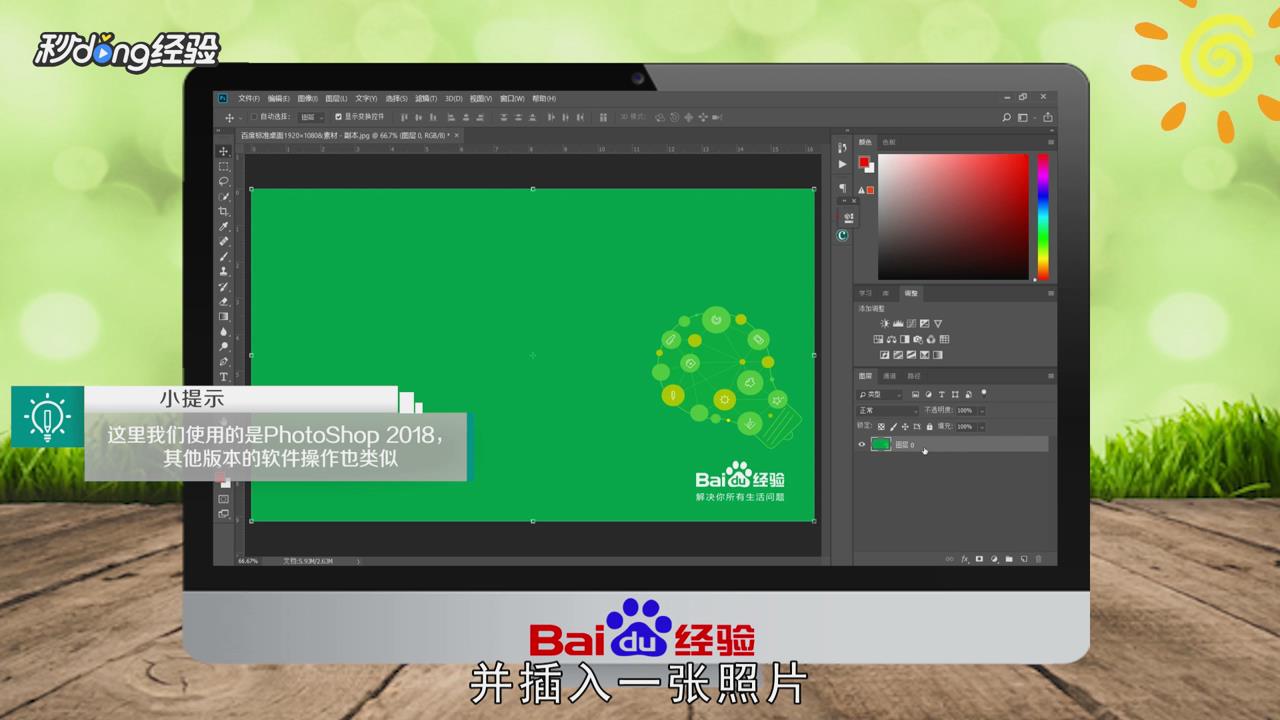This screenshot has height=720, width=1280.
Task: Open the Color panel options menu
Action: [1051, 142]
